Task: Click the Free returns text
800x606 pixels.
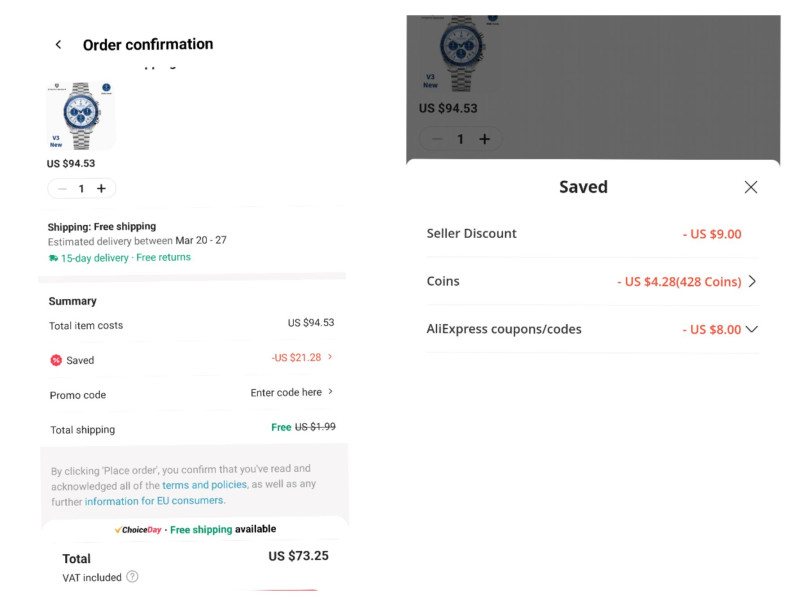Action: 163,258
